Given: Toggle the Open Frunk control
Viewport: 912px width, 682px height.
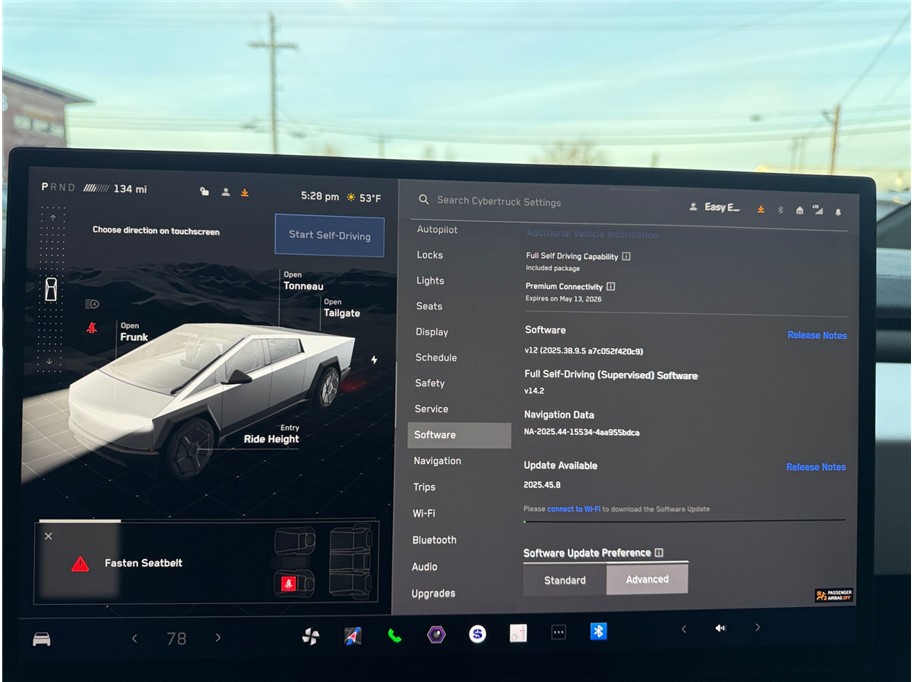Looking at the screenshot, I should pos(133,332).
